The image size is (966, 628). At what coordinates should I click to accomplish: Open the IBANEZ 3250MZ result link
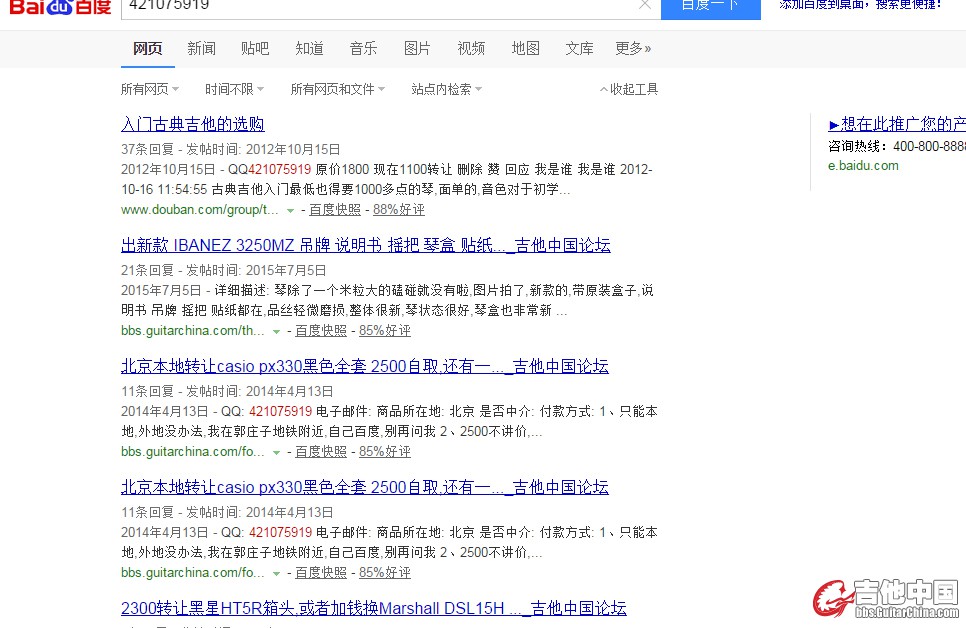(366, 245)
